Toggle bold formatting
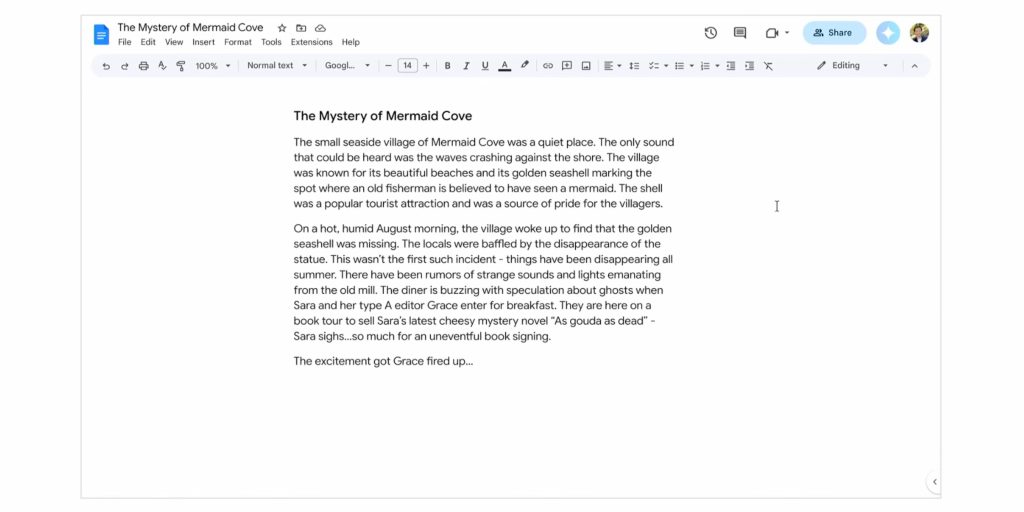The image size is (1024, 512). click(447, 66)
